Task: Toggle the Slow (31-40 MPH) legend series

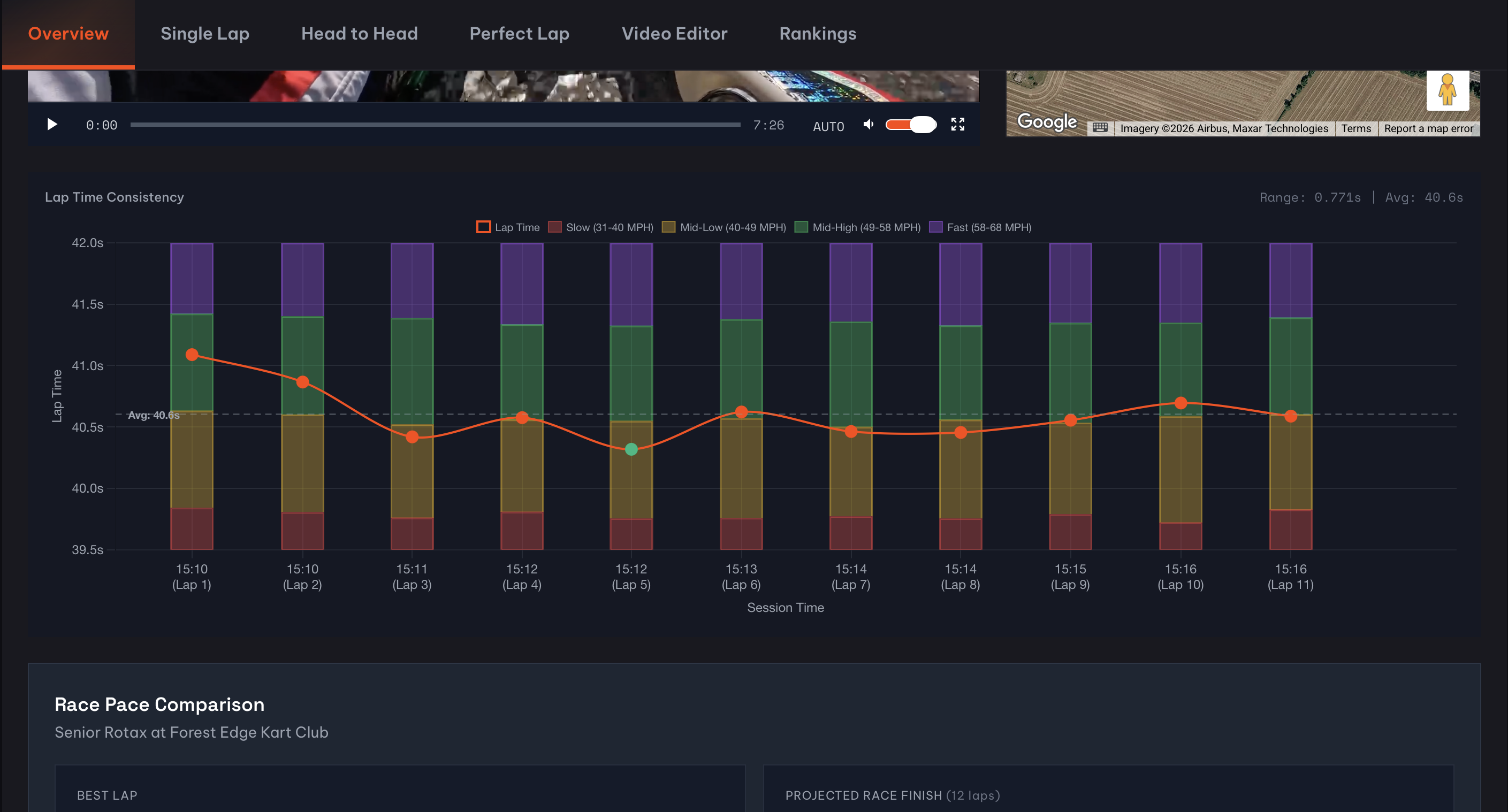Action: click(600, 227)
